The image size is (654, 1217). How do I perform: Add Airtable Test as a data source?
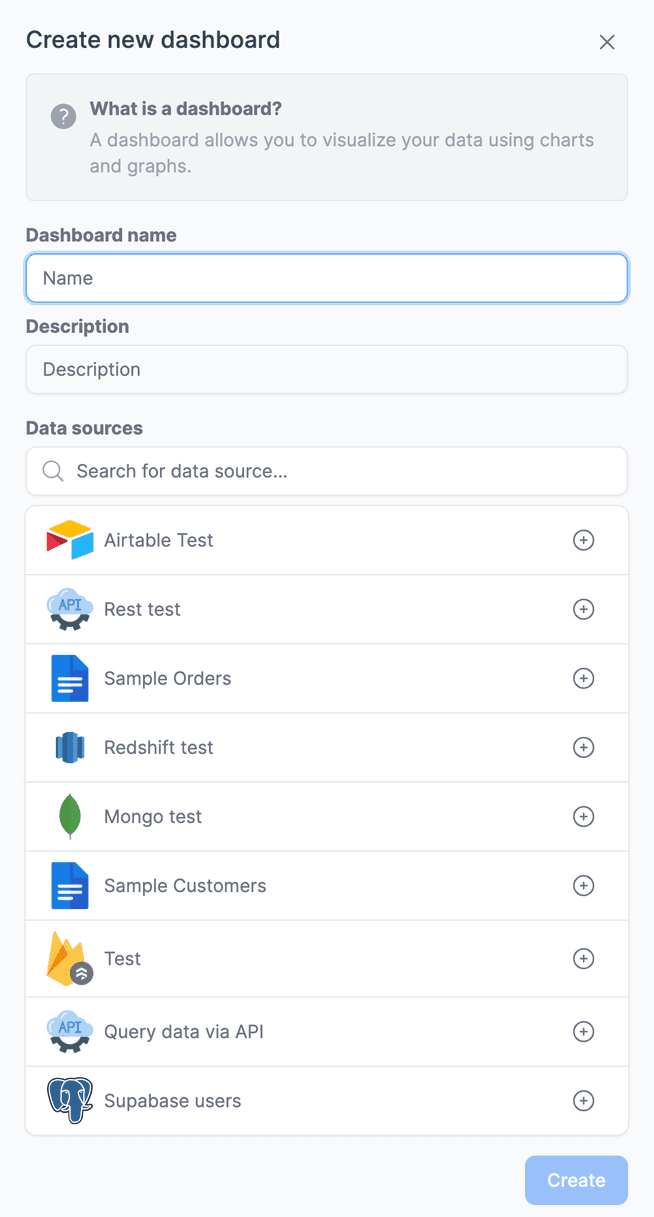coord(583,540)
